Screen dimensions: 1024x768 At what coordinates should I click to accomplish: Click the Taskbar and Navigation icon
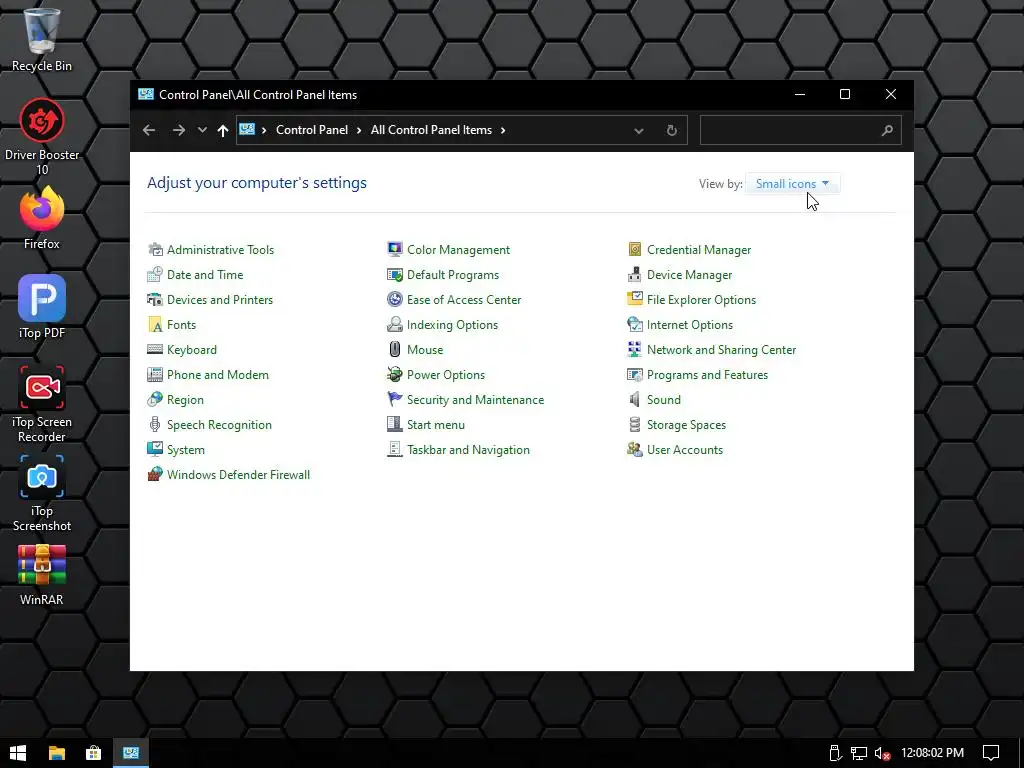click(394, 449)
